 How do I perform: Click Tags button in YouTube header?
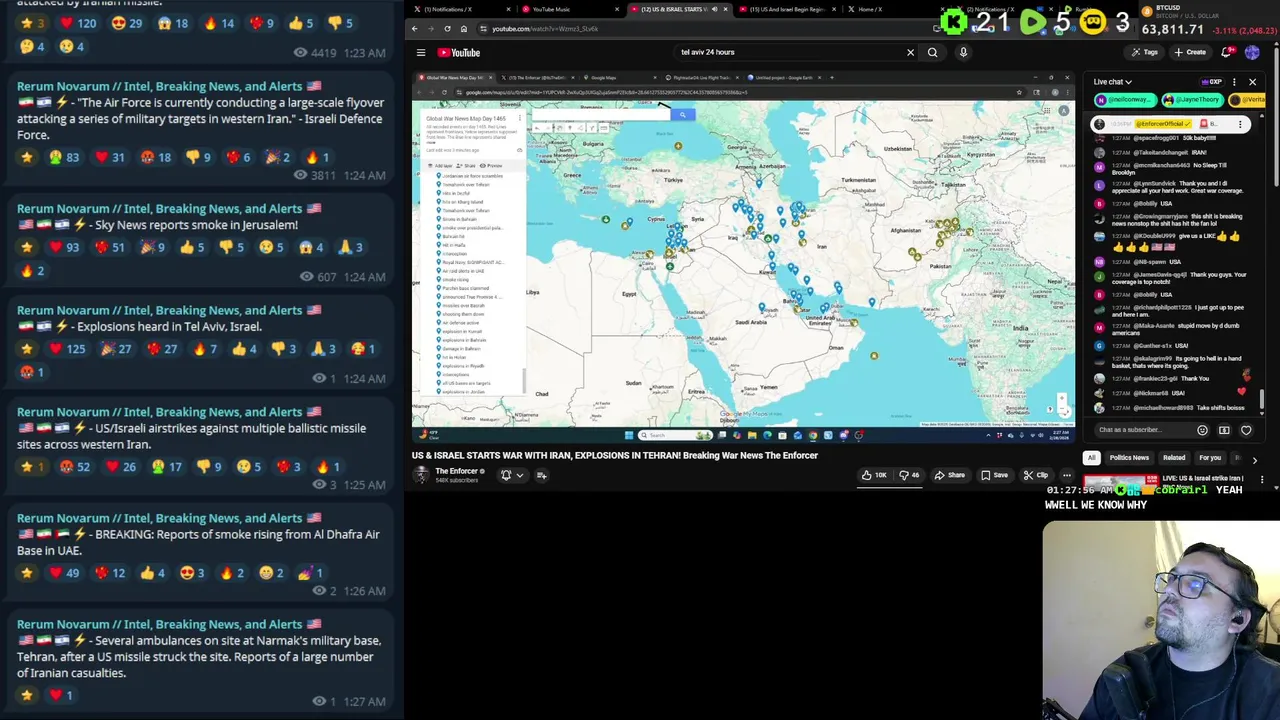pos(1144,52)
